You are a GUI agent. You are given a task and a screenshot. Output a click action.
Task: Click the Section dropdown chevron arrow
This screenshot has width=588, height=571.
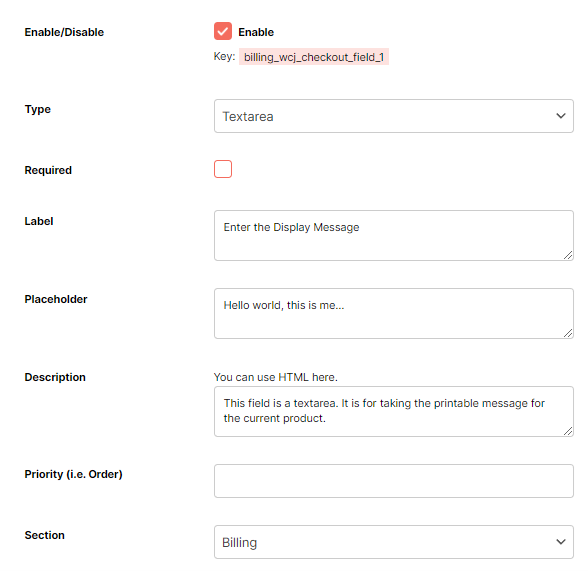561,542
